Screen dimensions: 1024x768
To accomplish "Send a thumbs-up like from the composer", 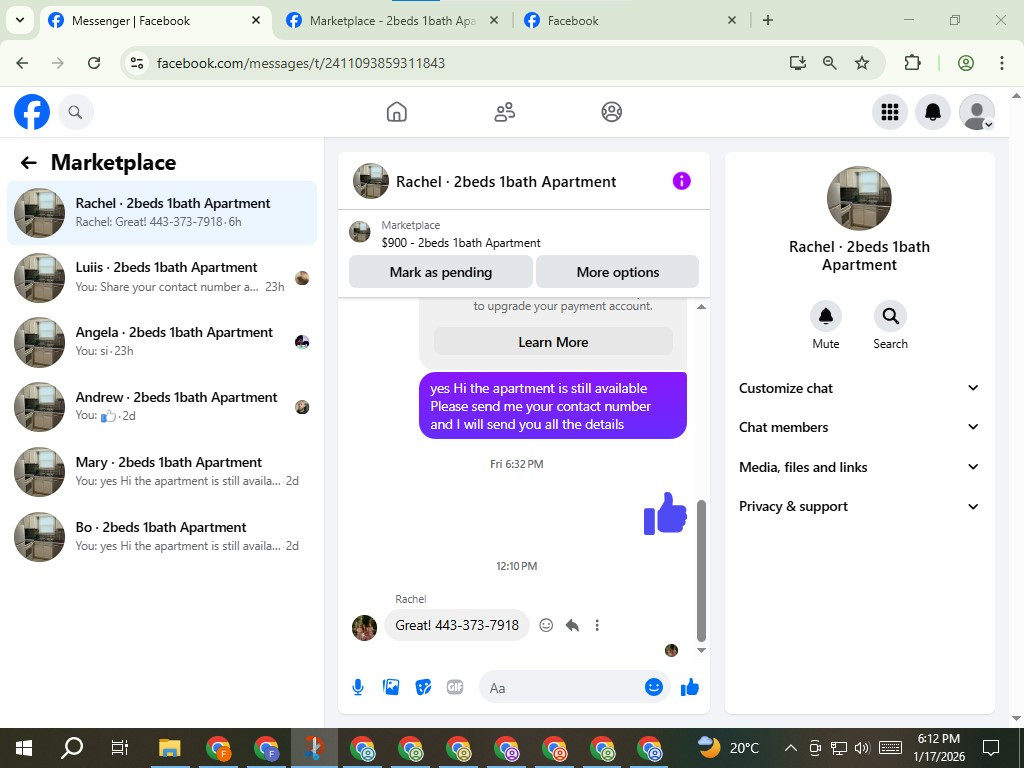I will (690, 687).
